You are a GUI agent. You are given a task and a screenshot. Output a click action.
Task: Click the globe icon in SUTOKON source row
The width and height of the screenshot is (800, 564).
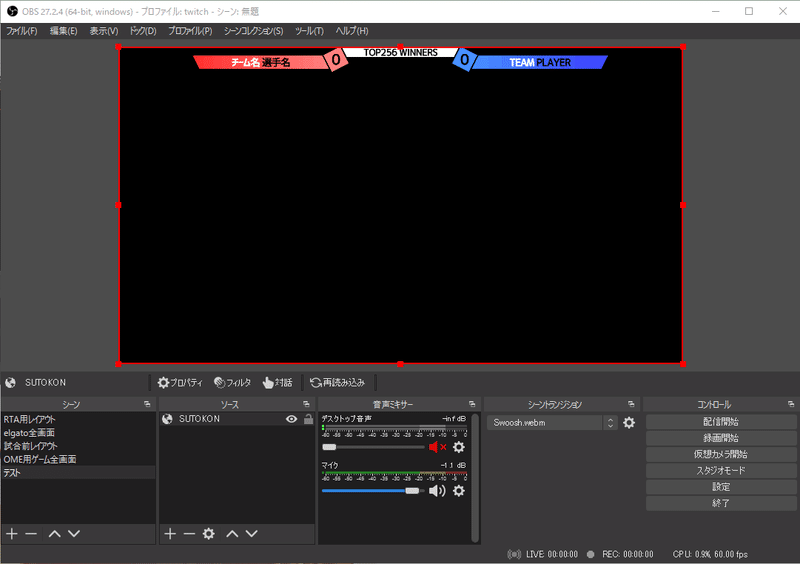pyautogui.click(x=167, y=419)
